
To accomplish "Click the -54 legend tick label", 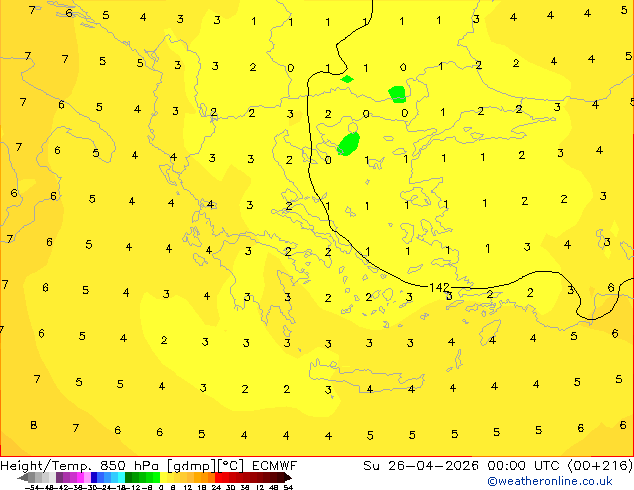I will (32, 487).
